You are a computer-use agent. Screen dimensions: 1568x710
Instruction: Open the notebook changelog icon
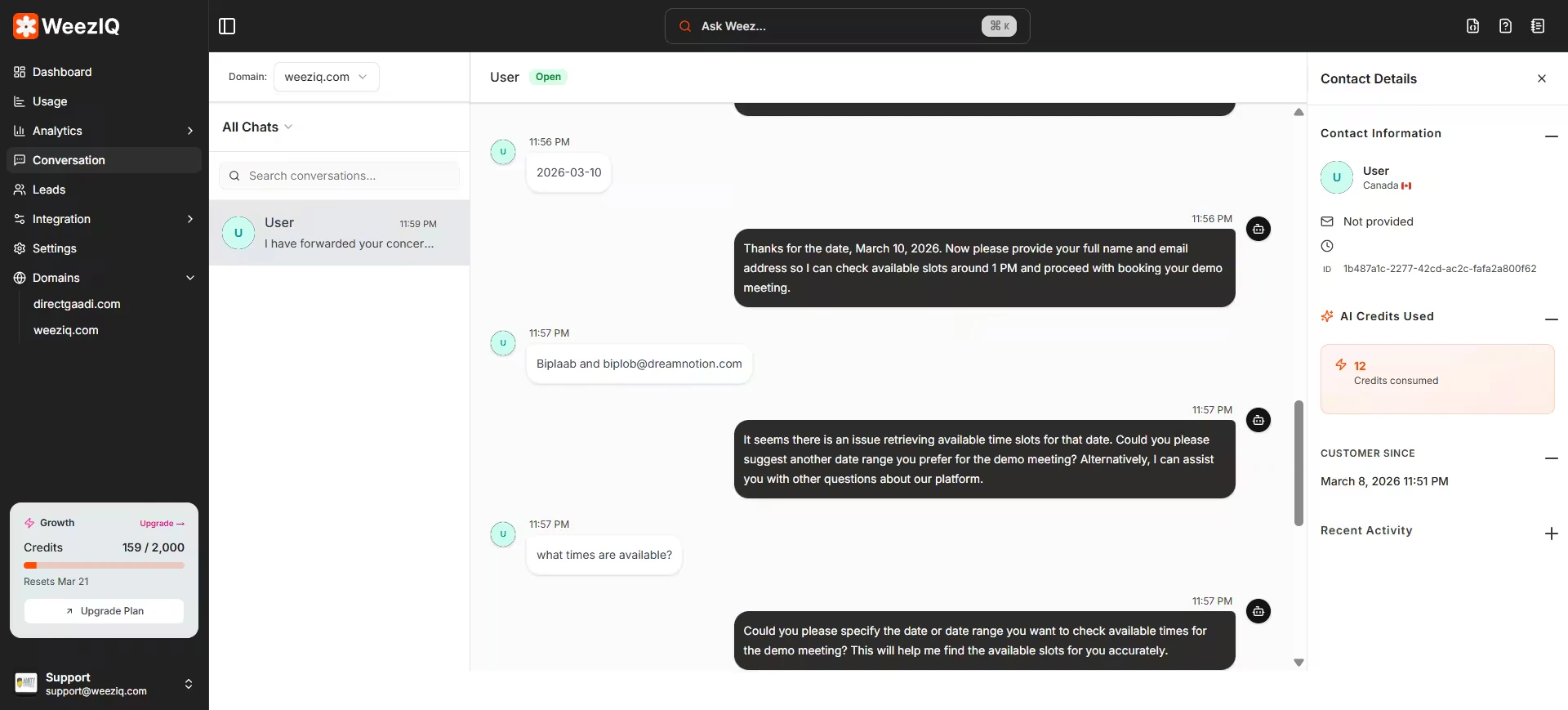point(1538,26)
